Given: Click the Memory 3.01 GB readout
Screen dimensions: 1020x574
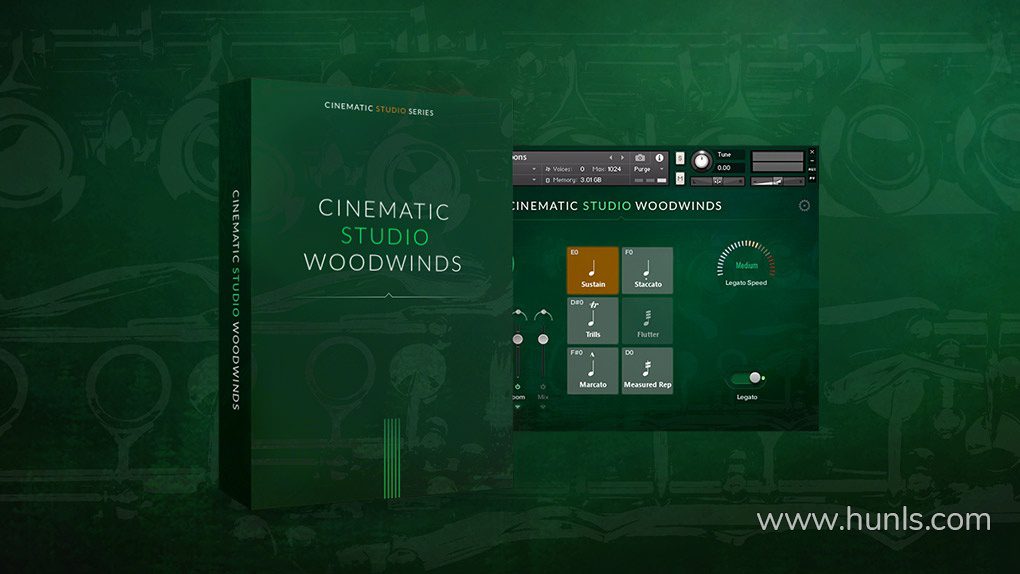Looking at the screenshot, I should click(x=591, y=180).
